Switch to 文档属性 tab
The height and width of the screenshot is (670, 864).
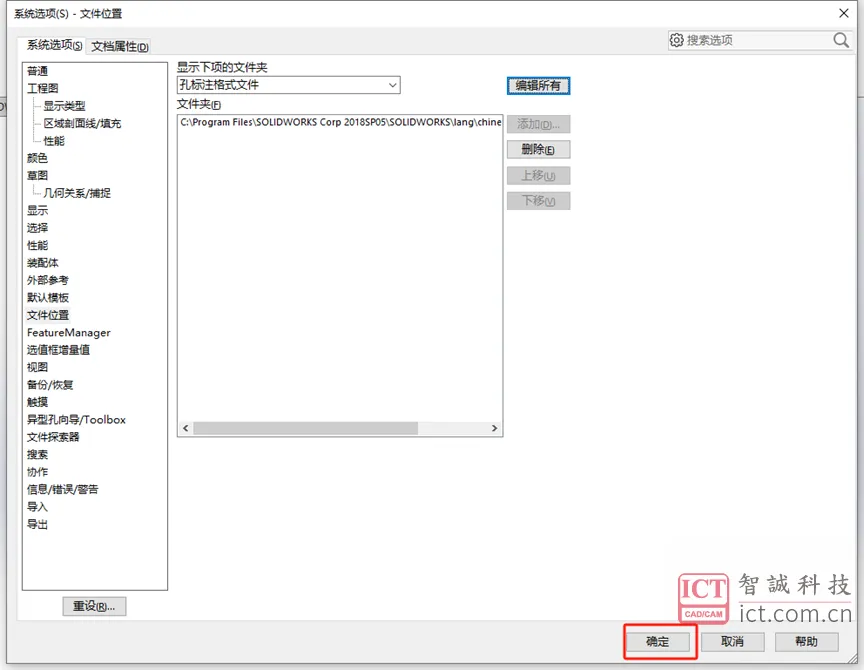(x=120, y=46)
